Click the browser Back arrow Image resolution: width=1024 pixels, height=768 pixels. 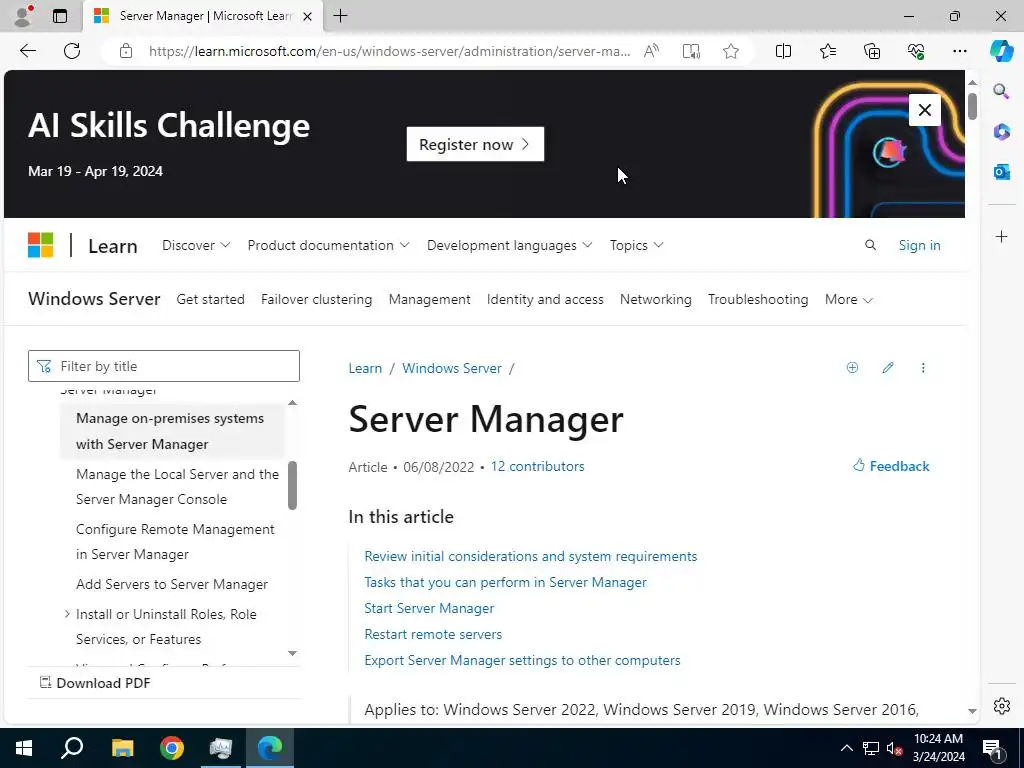[x=27, y=51]
